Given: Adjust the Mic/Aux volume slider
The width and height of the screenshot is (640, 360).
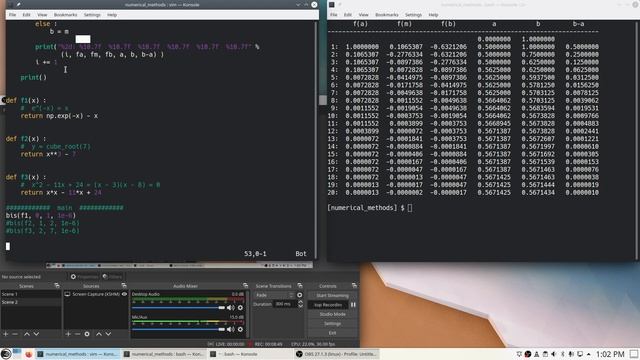Looking at the screenshot, I should pyautogui.click(x=178, y=329).
